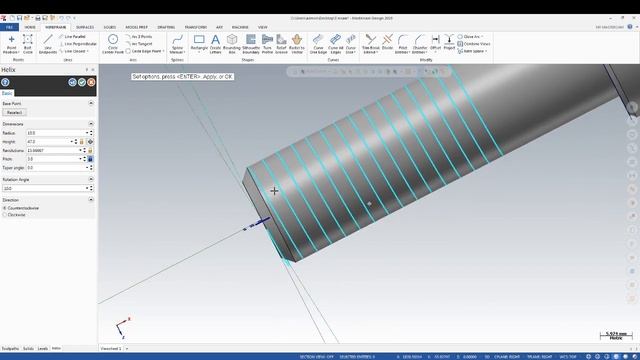
Task: Open the Taper angle value dropdown
Action: pos(87,168)
